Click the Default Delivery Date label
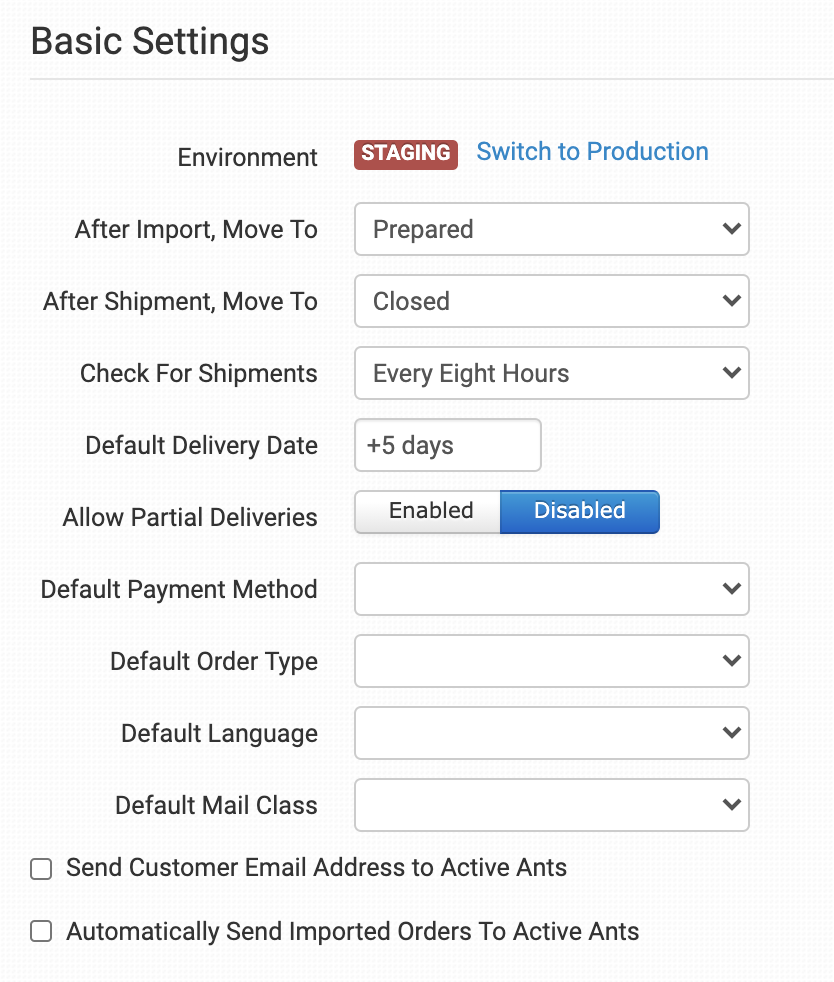834x982 pixels. 201,446
